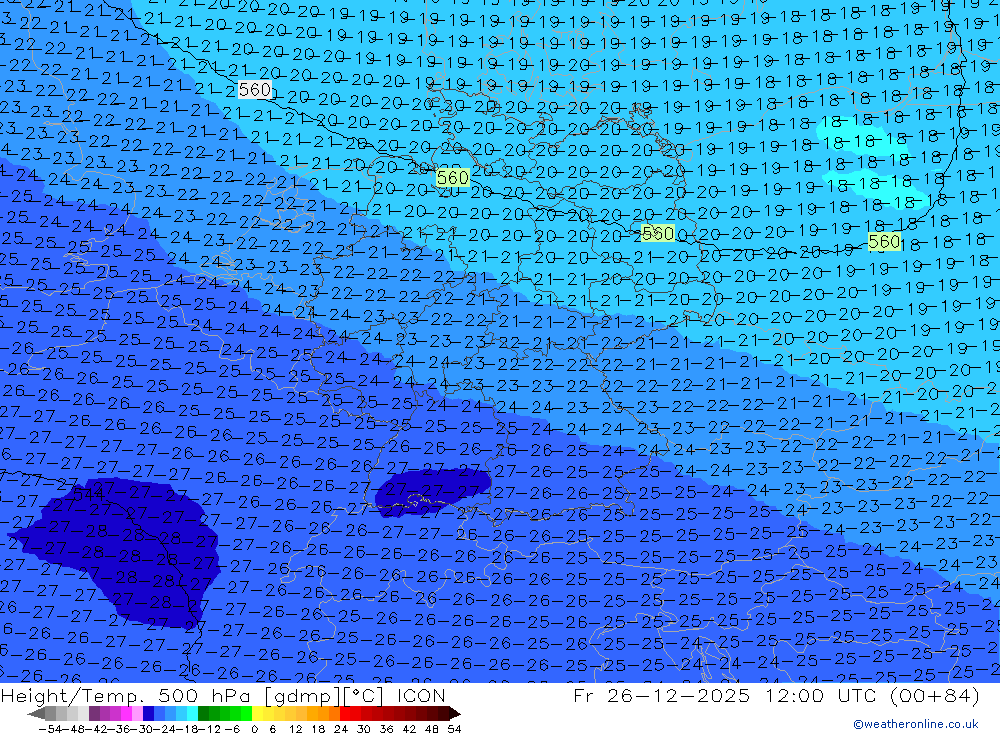Click the '0' legend scale value
Screen dimensions: 1000x733
(254, 729)
